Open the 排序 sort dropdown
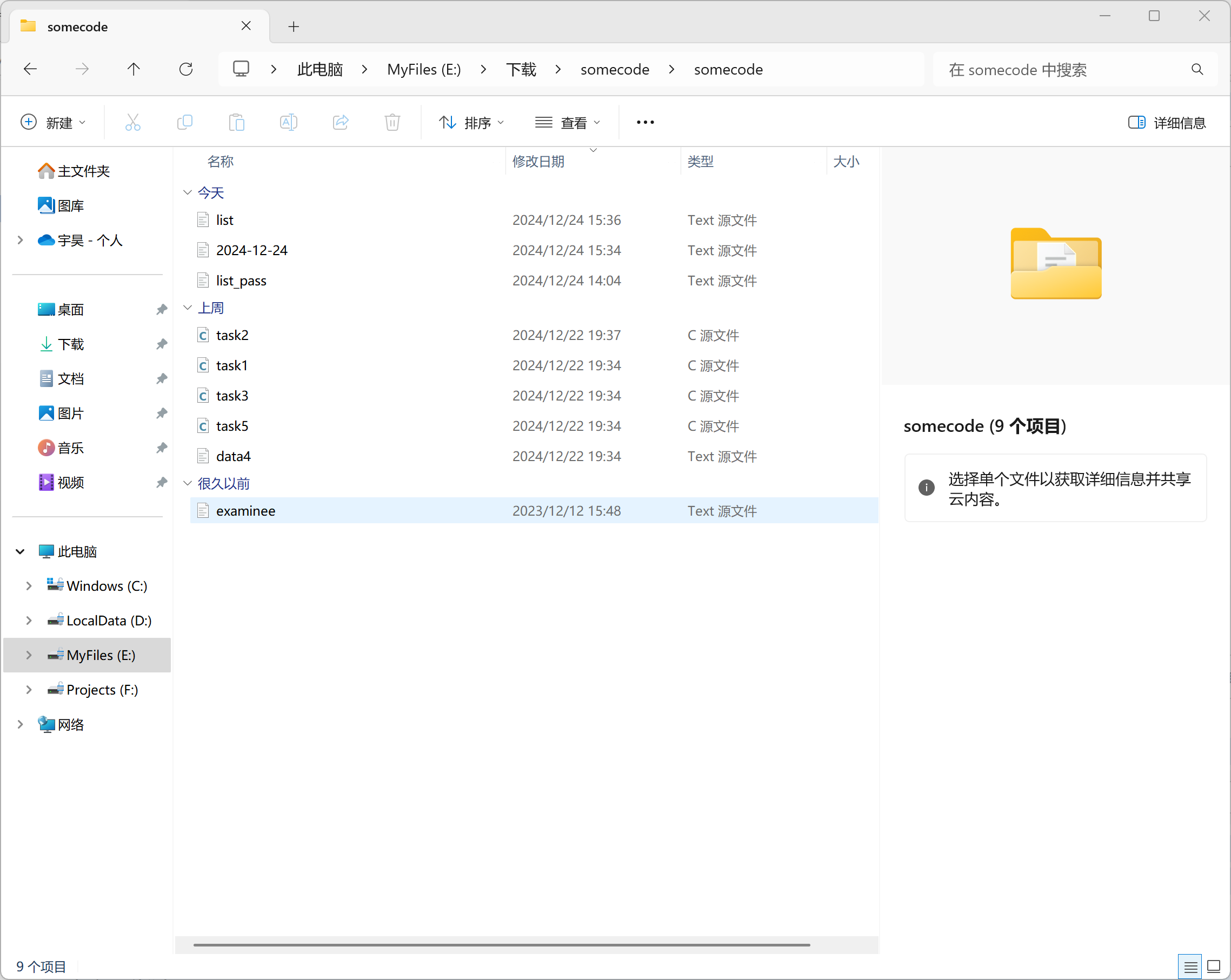 click(471, 123)
